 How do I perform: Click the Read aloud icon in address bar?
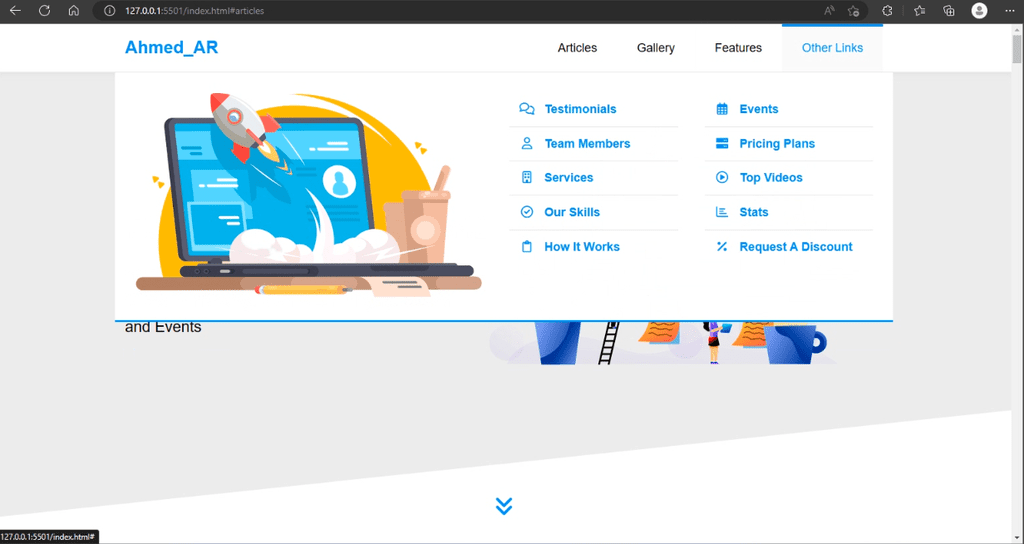[829, 10]
